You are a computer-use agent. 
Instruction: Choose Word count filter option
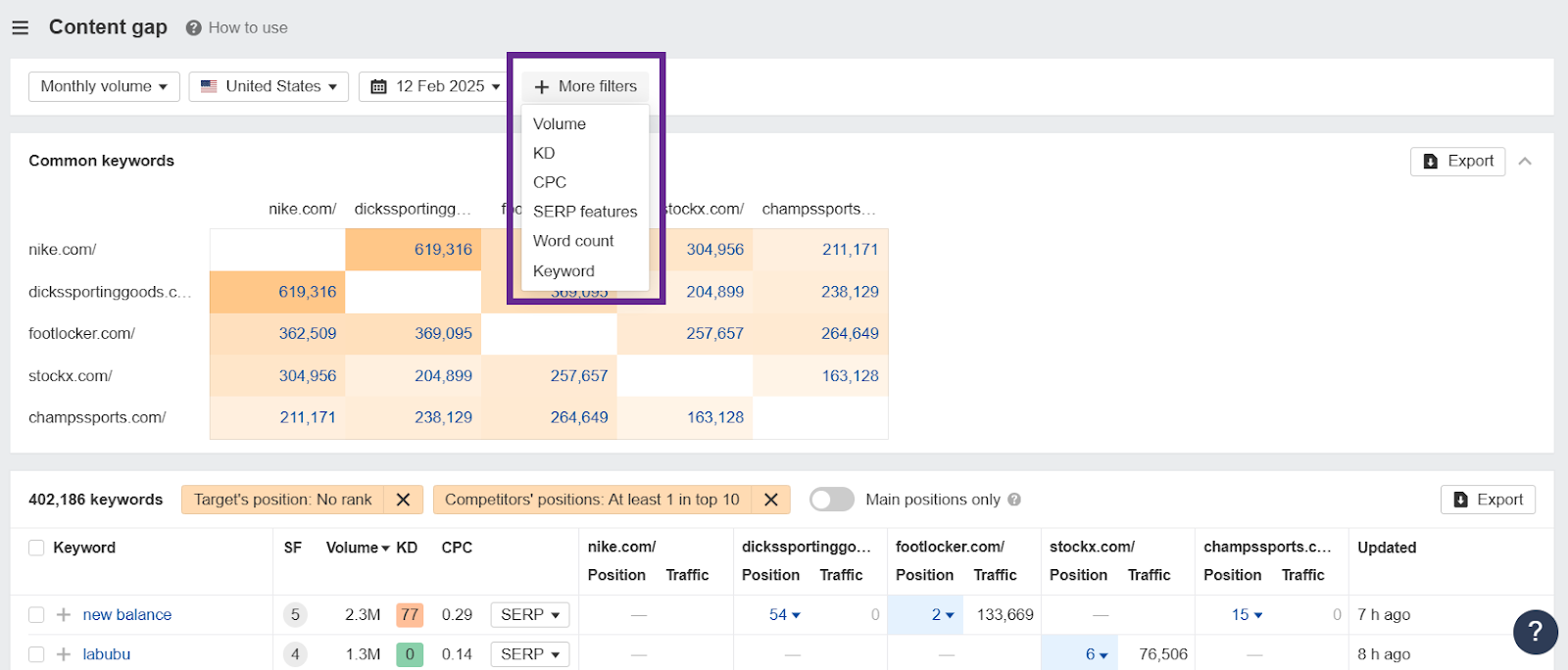pos(573,241)
